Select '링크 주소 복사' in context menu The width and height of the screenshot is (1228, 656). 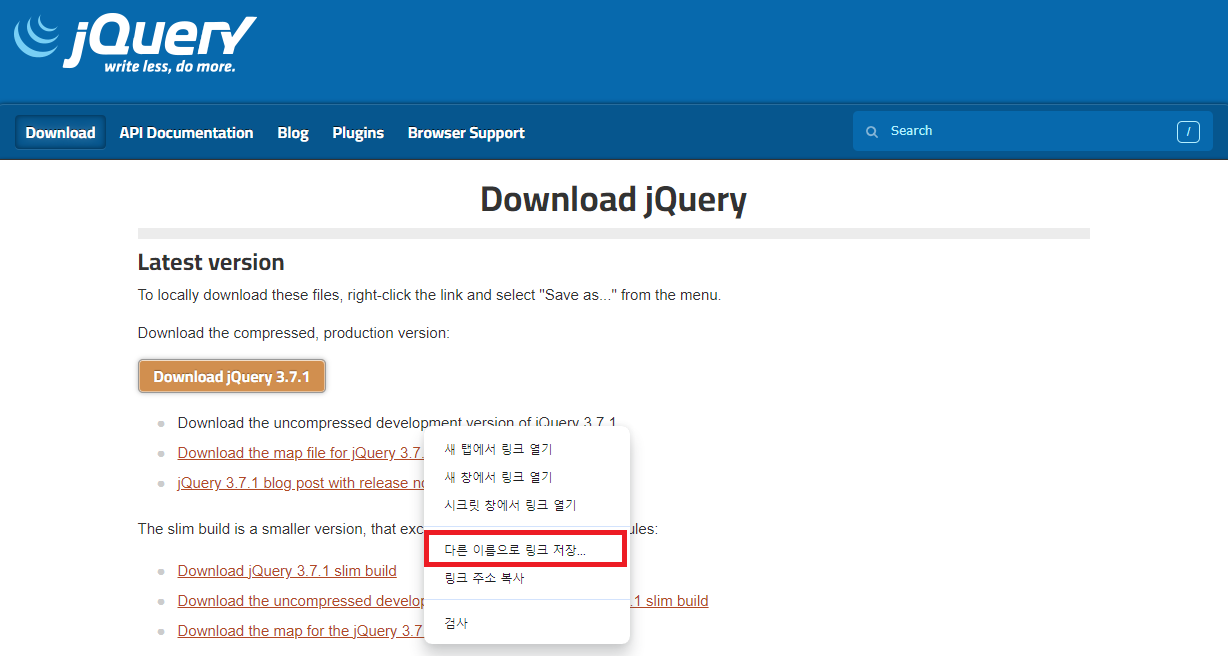(527, 578)
